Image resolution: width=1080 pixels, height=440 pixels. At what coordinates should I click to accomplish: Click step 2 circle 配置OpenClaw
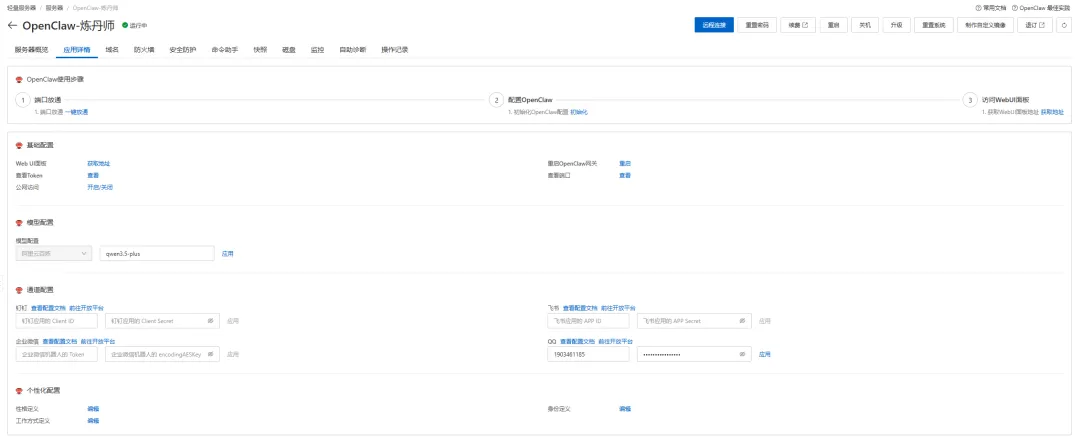pos(496,101)
